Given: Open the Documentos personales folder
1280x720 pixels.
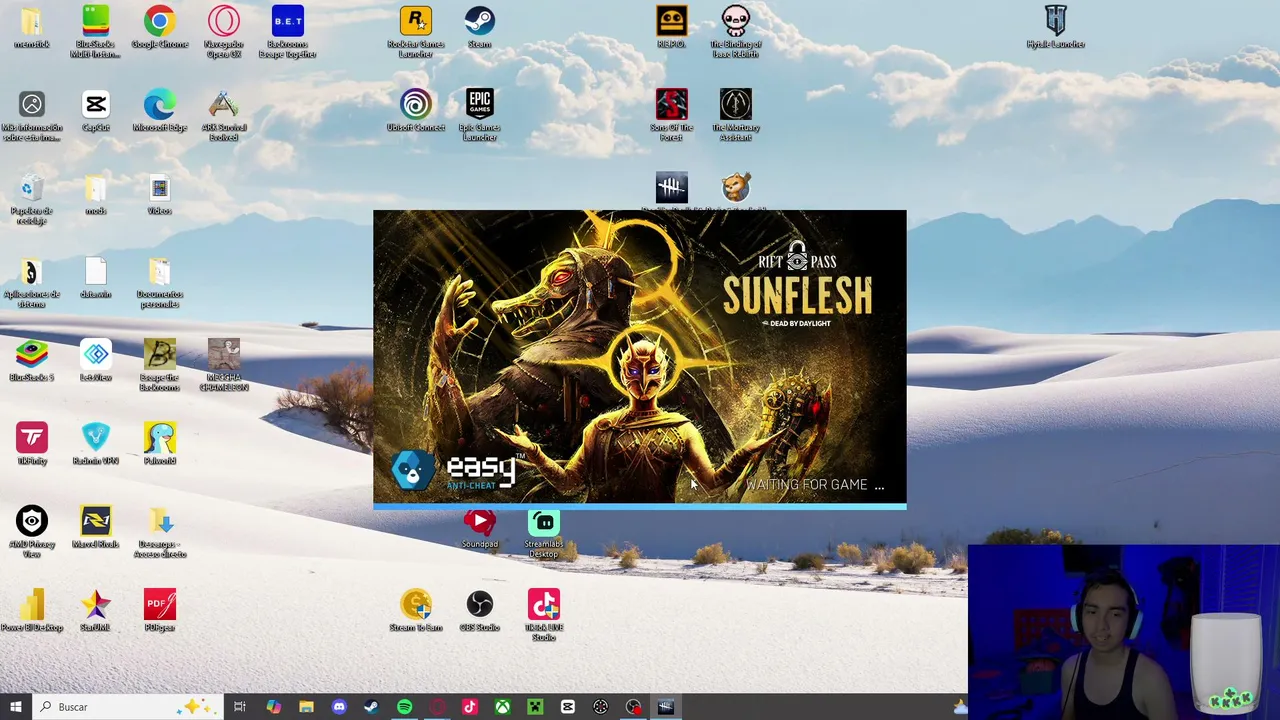Looking at the screenshot, I should pyautogui.click(x=159, y=283).
